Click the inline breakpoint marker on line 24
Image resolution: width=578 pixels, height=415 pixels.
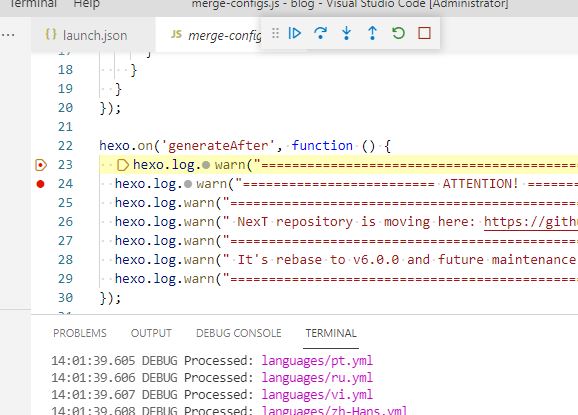pos(188,184)
